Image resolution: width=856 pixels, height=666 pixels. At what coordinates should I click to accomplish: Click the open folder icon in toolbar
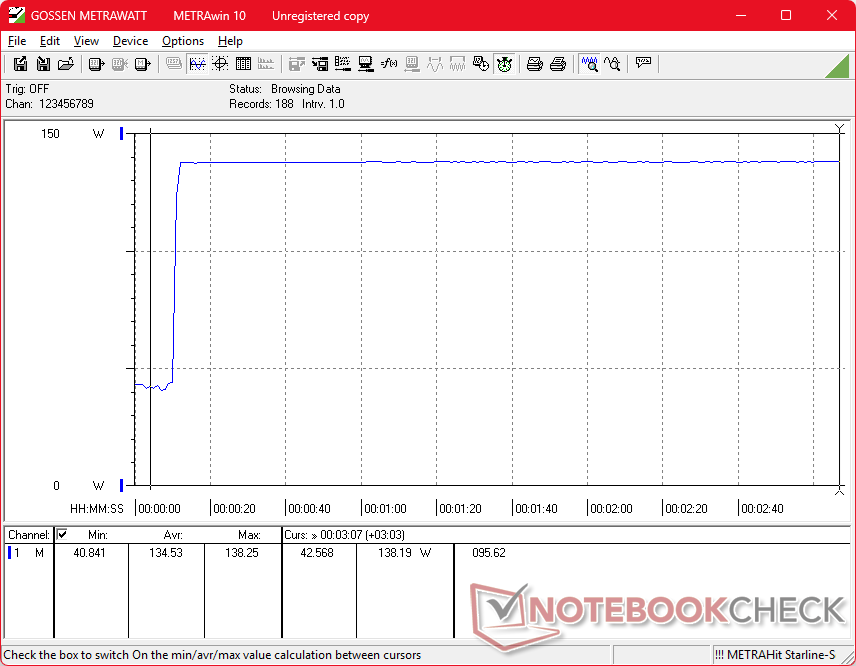66,64
